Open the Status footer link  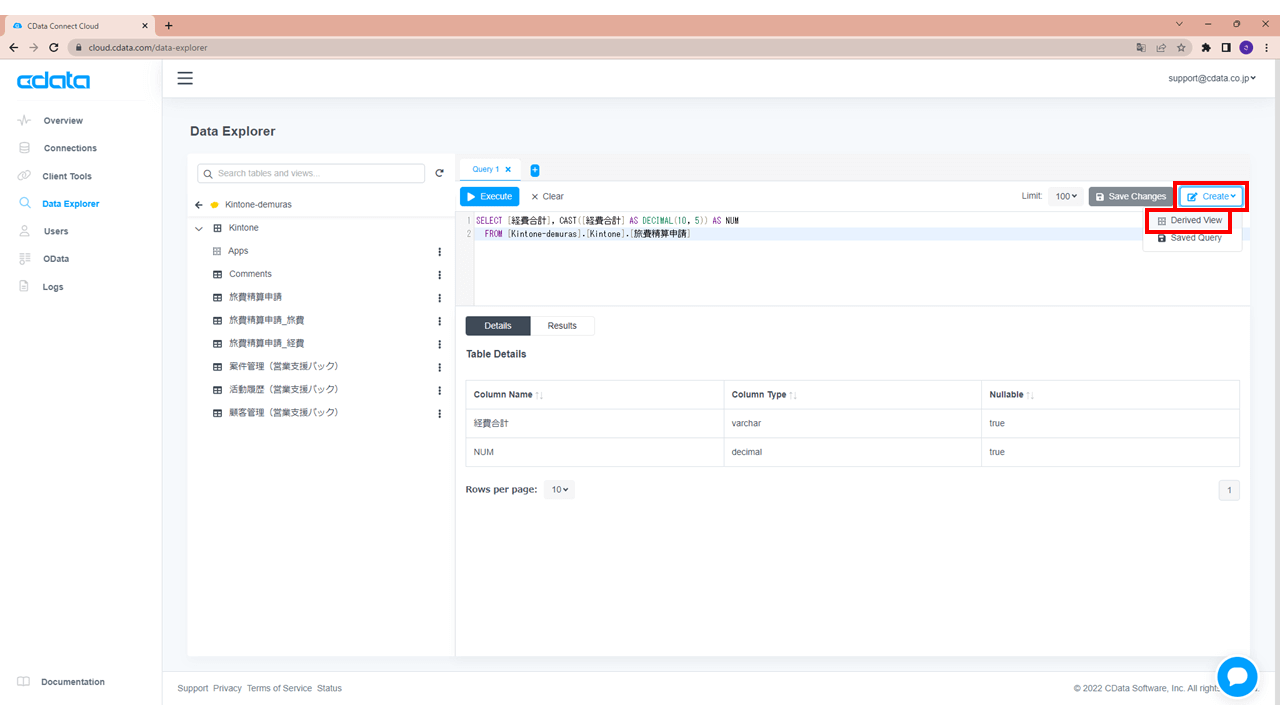[329, 688]
